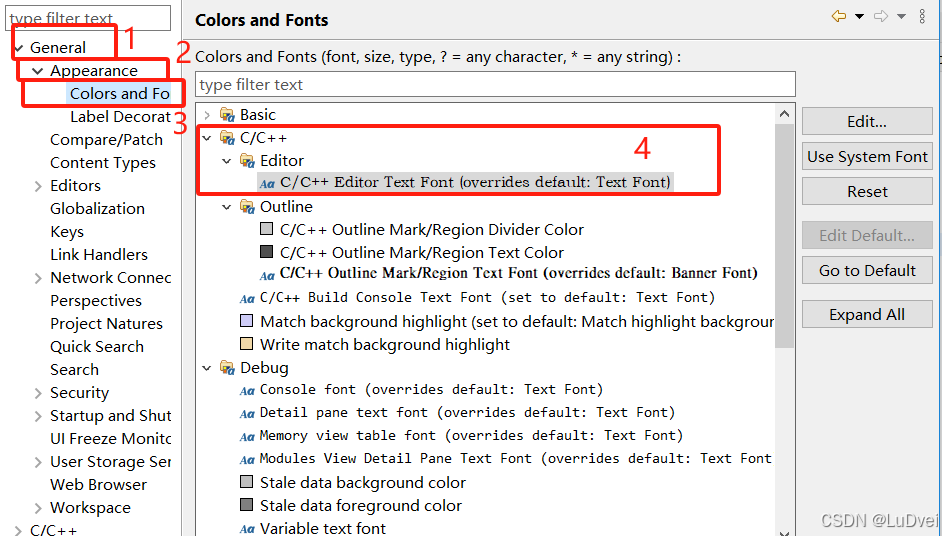Expand the Startup and Shutdown node

[x=38, y=416]
